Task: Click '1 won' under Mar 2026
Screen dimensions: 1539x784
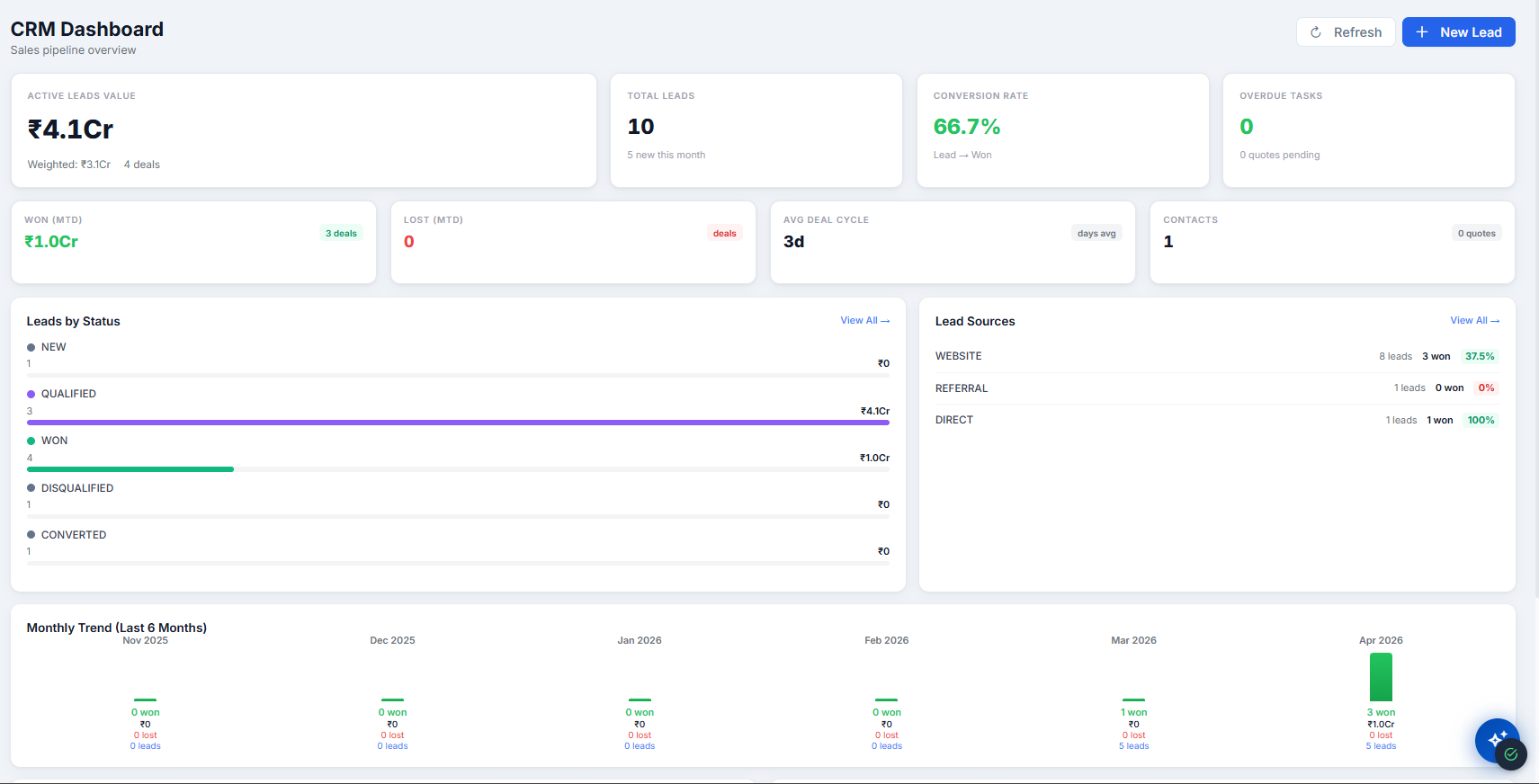Action: click(x=1133, y=712)
